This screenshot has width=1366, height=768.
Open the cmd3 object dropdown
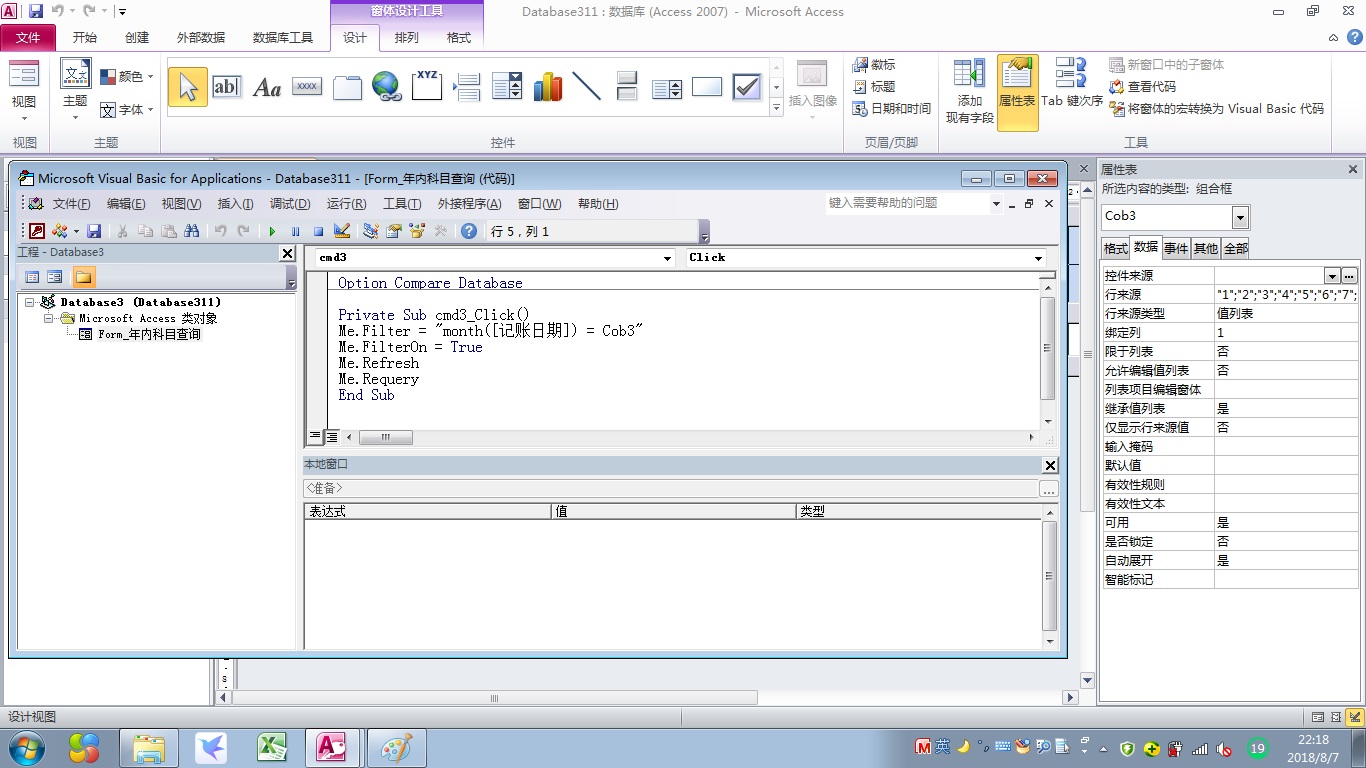668,258
